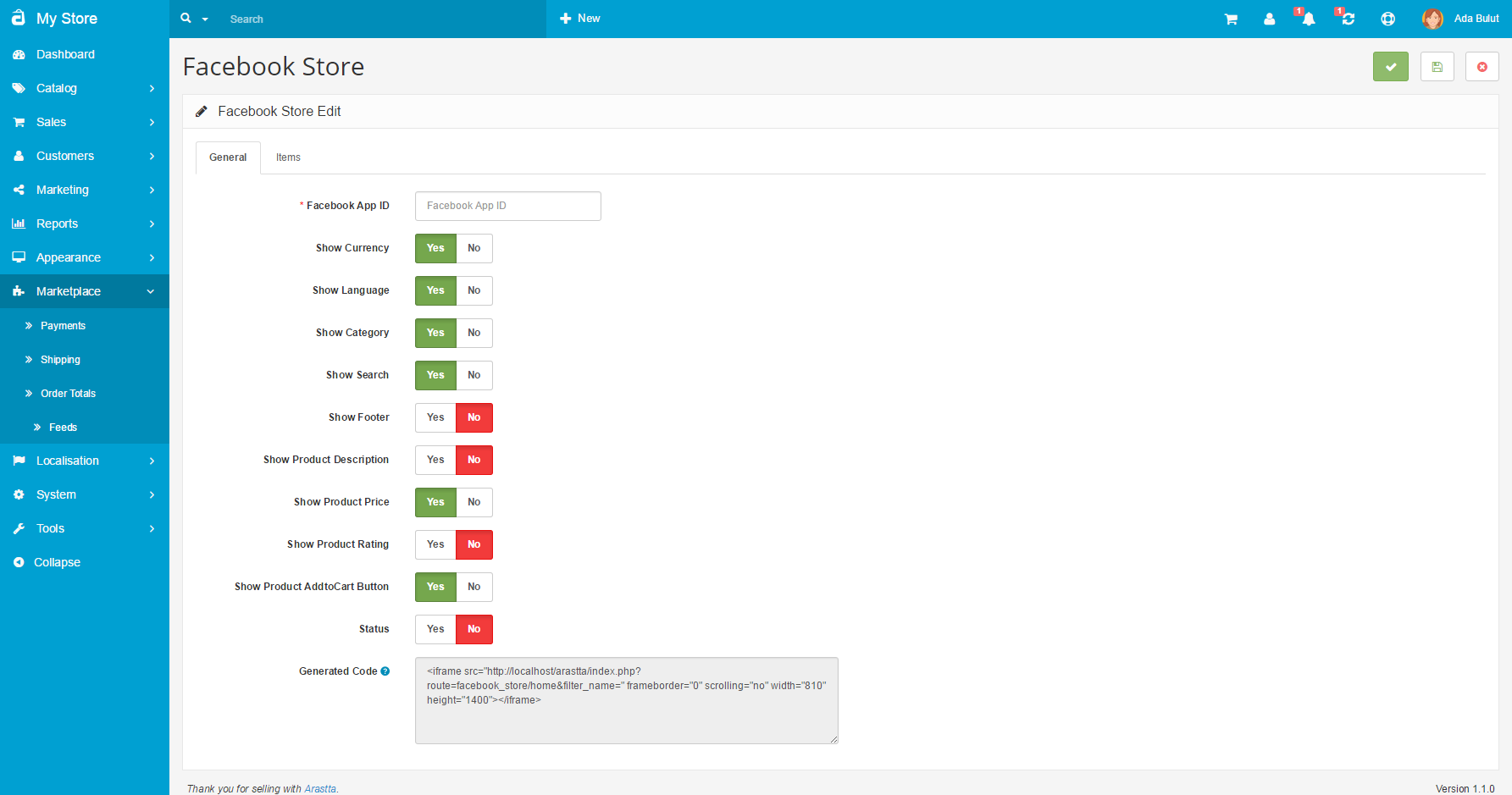Open Feeds submenu item
This screenshot has height=795, width=1512.
click(63, 428)
